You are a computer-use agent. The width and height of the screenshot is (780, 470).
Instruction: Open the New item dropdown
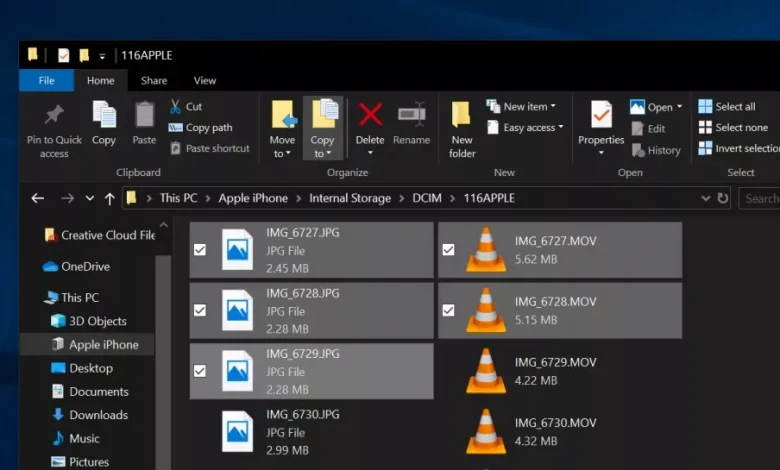point(521,106)
